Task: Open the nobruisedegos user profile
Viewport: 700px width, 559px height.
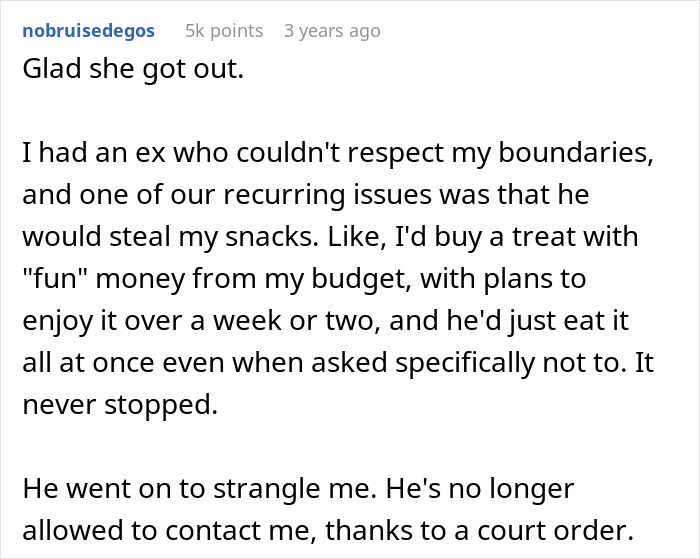Action: click(x=88, y=31)
